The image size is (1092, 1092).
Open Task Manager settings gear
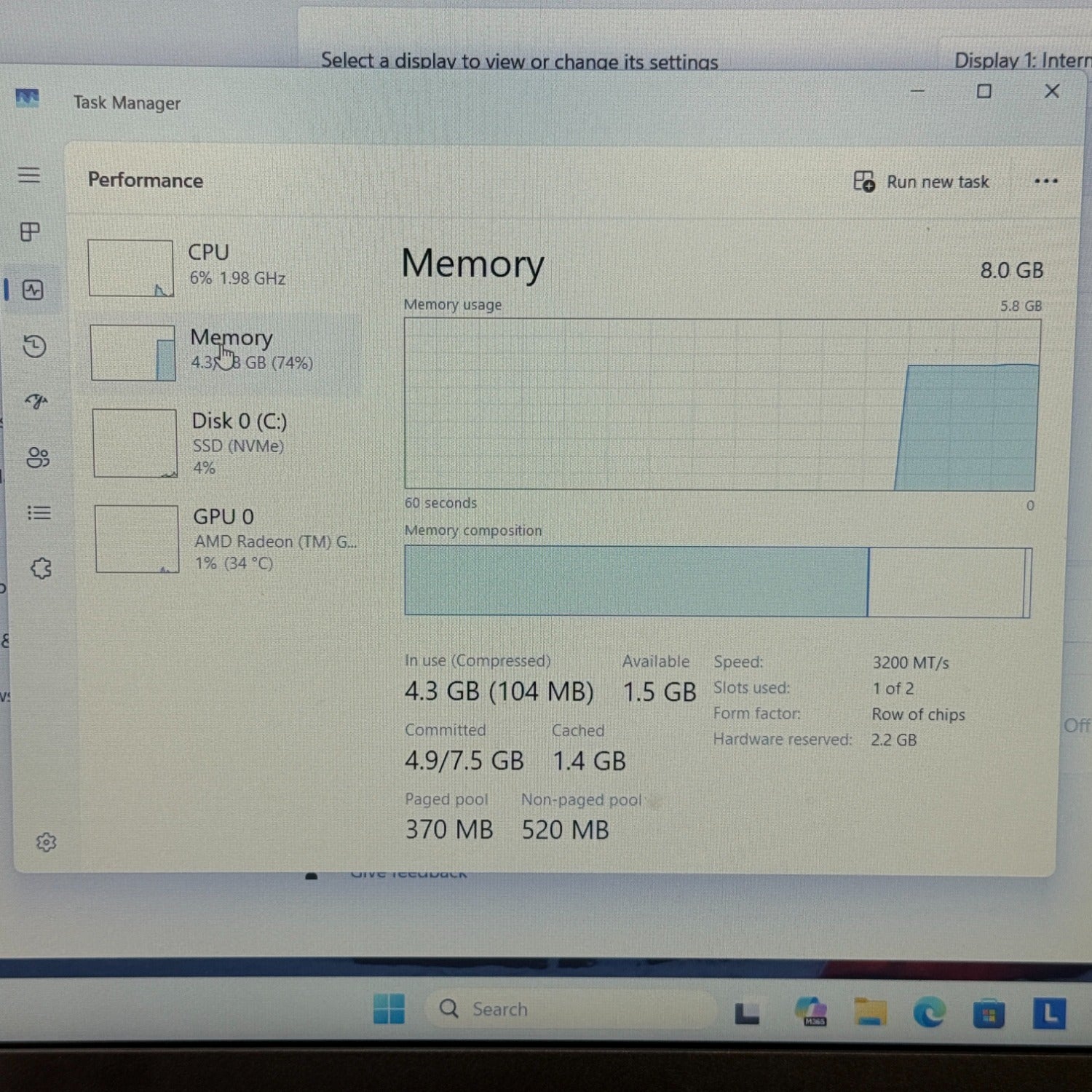pyautogui.click(x=47, y=842)
